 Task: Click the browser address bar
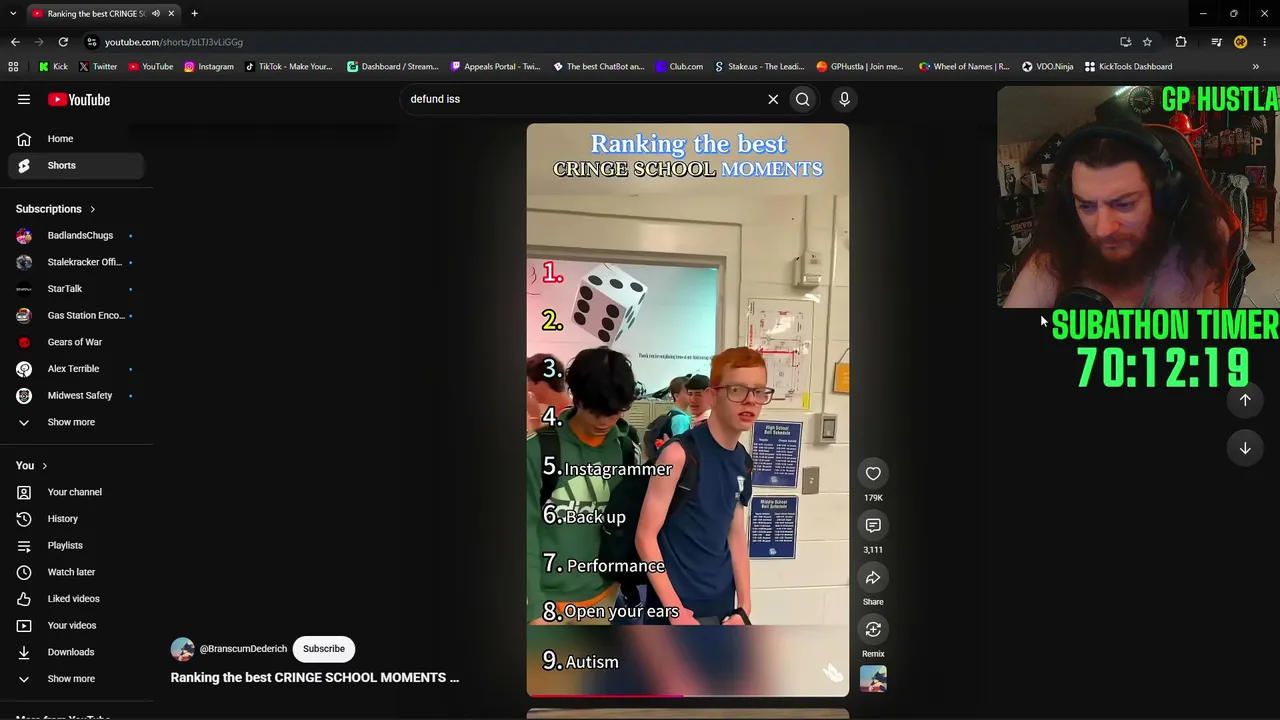(600, 42)
